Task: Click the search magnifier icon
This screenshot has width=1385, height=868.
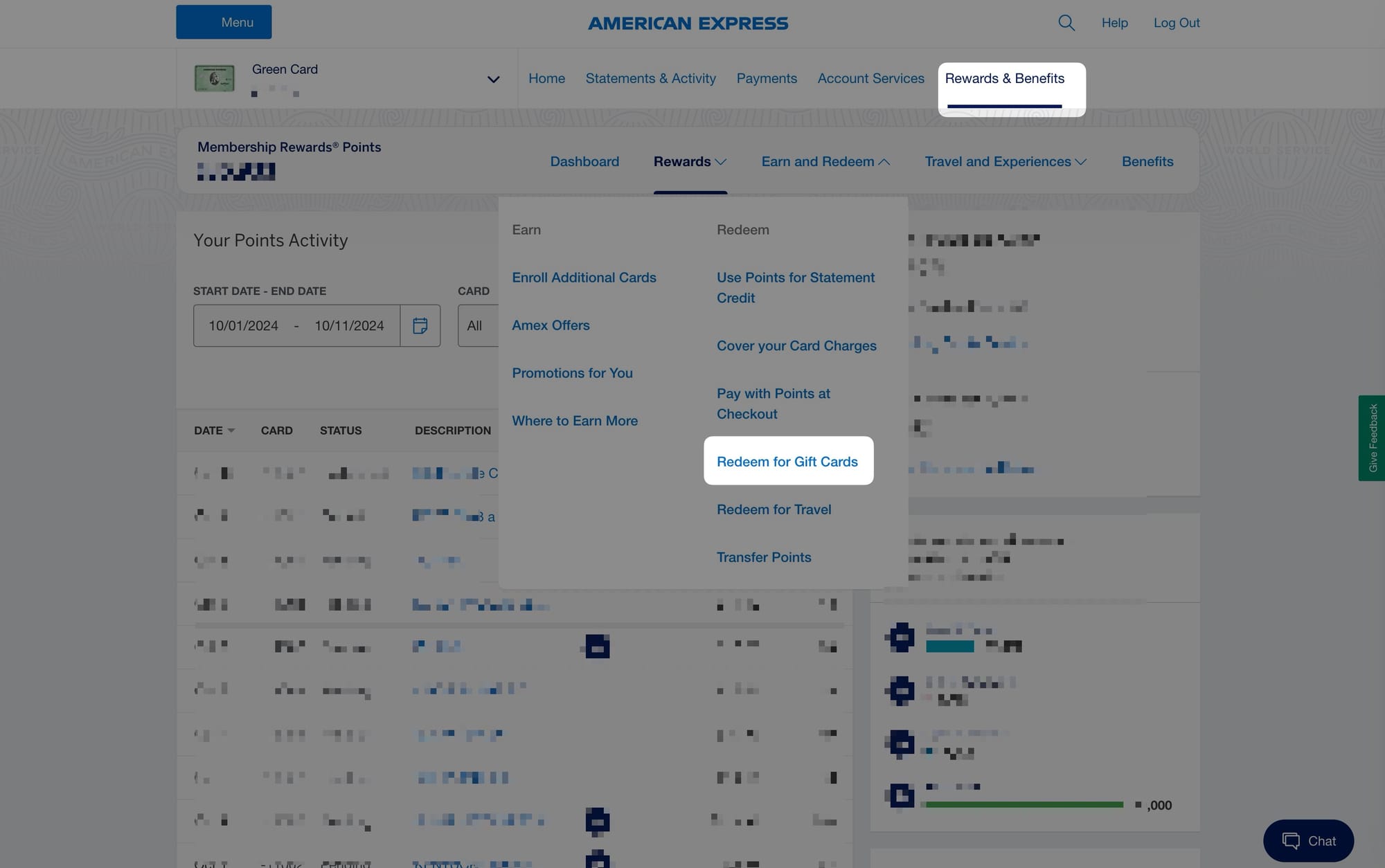Action: point(1066,23)
